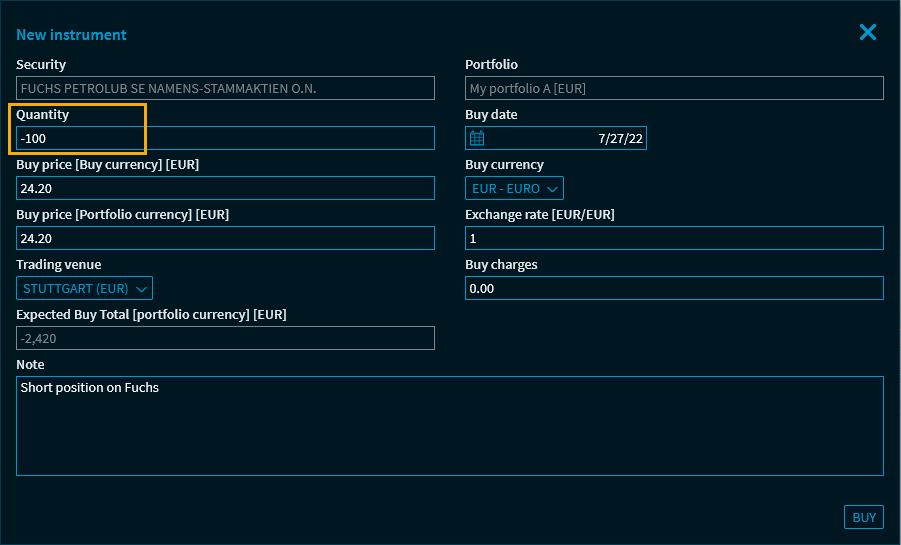Select the Expected Buy Total field
This screenshot has width=901, height=545.
(225, 338)
